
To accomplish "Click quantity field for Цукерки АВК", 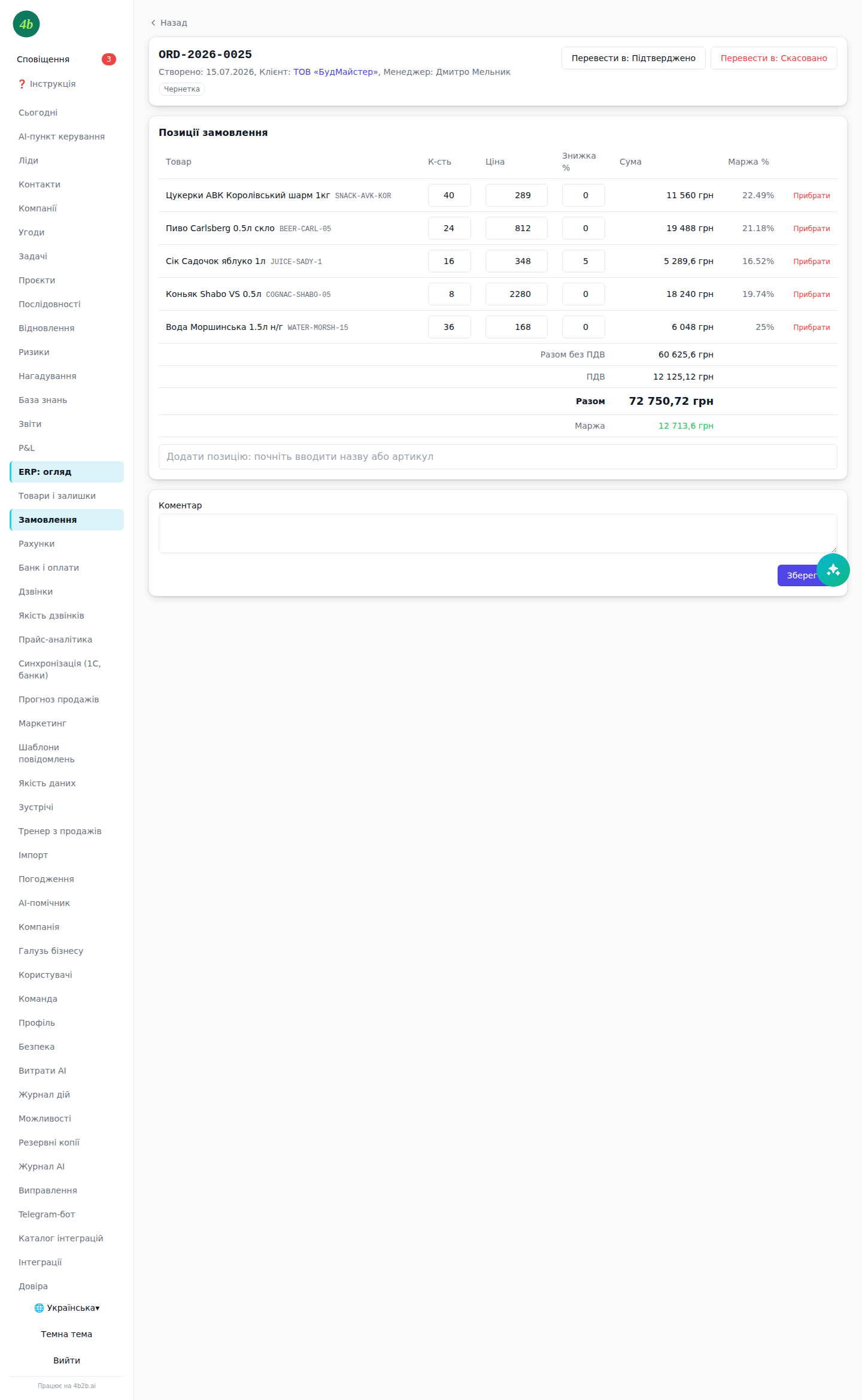I will [x=449, y=195].
